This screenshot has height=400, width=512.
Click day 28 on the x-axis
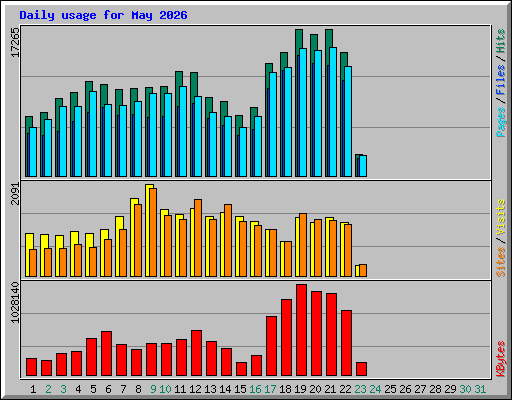pyautogui.click(x=435, y=389)
